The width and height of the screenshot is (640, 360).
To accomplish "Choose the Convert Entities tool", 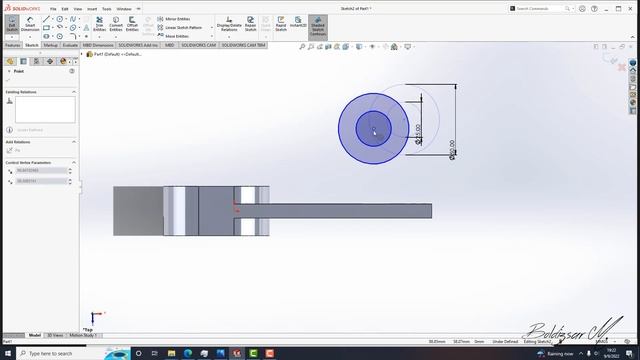I will coord(116,24).
